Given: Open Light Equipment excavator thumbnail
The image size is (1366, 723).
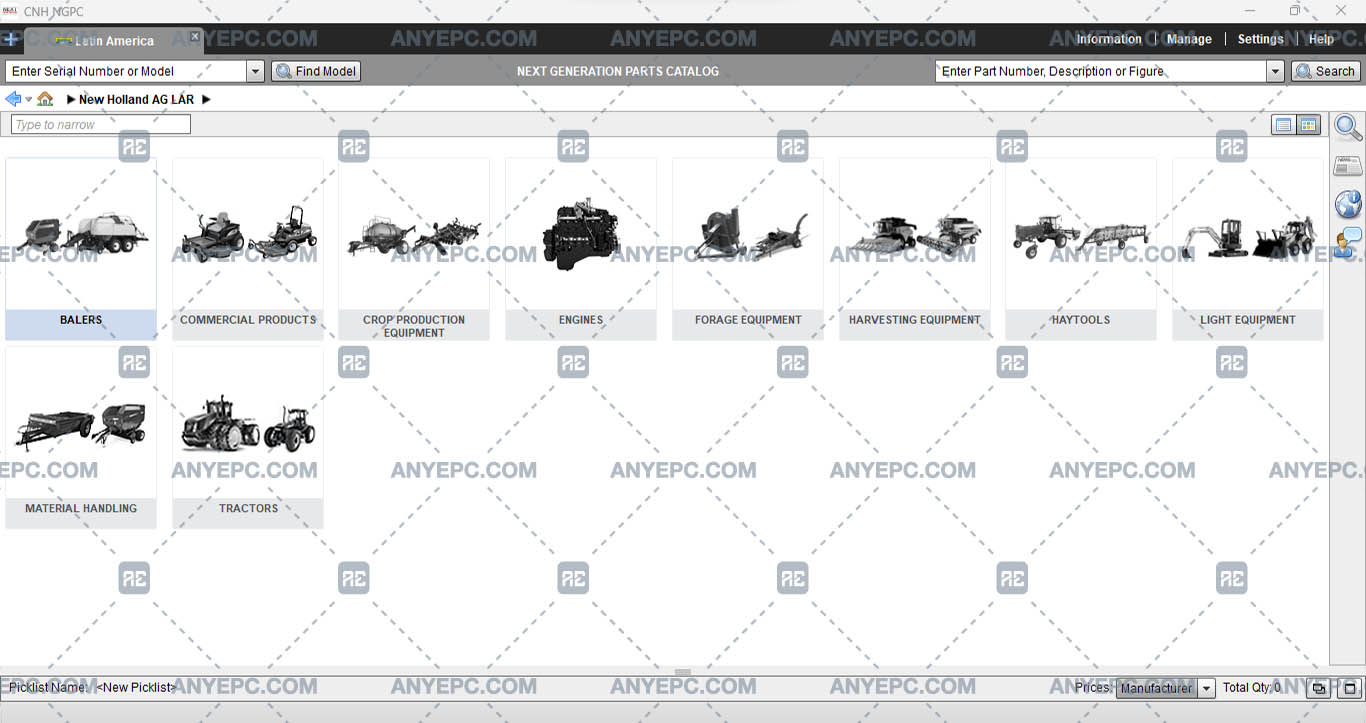Looking at the screenshot, I should [1248, 234].
